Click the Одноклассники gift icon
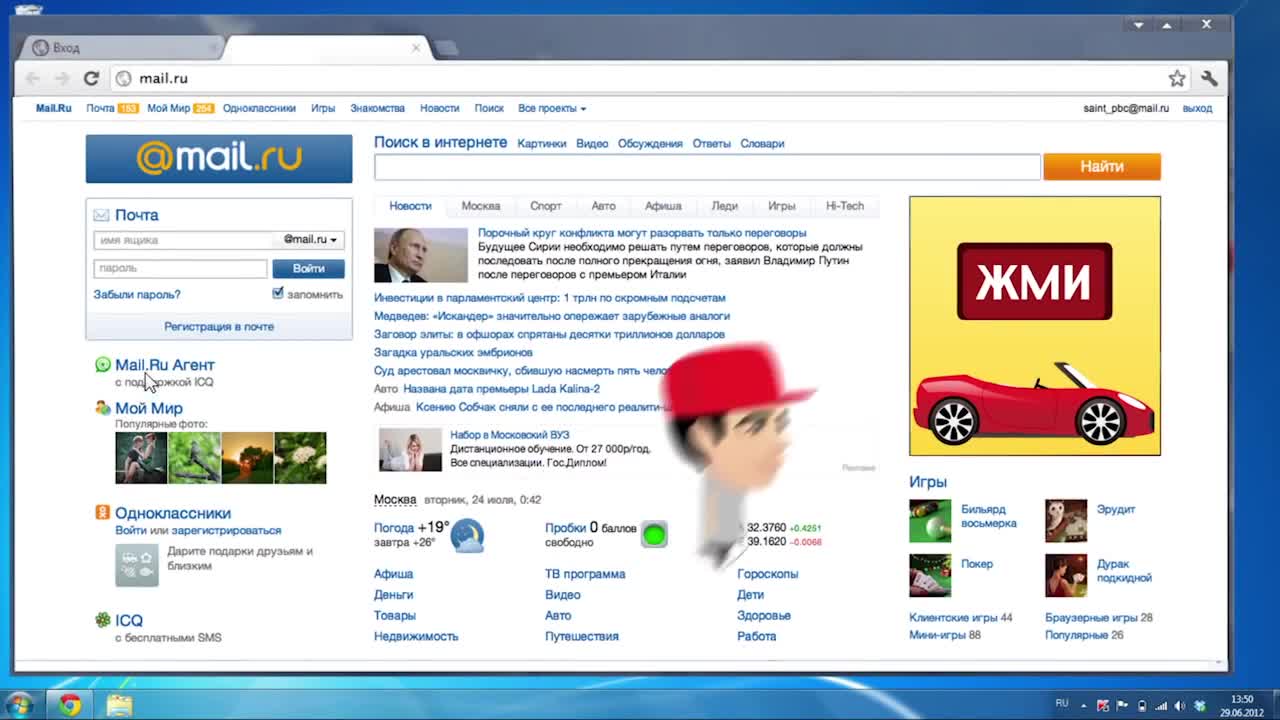This screenshot has height=720, width=1280. 137,565
